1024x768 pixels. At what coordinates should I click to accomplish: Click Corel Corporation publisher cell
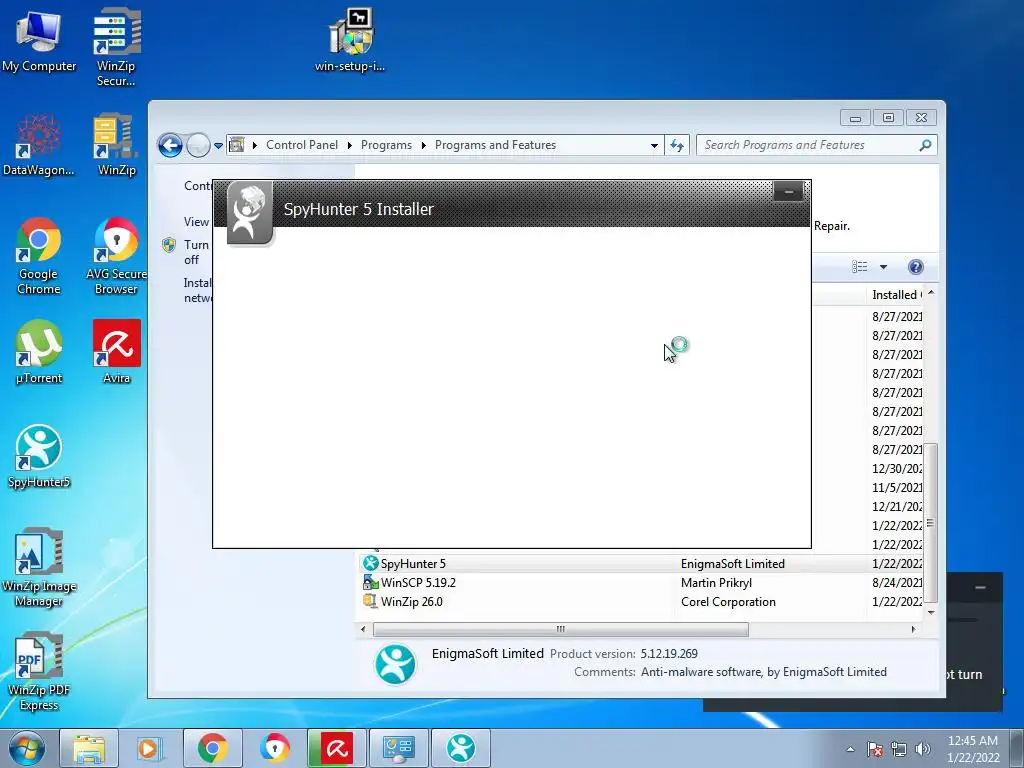pos(728,601)
